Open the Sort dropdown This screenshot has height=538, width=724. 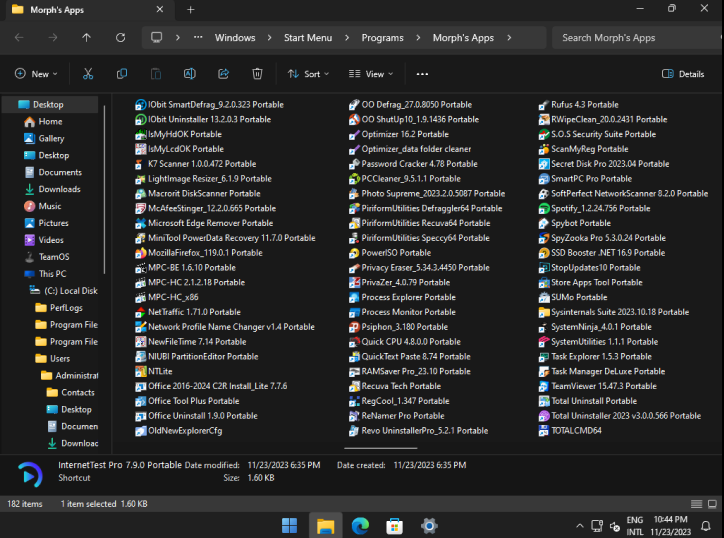pos(308,74)
